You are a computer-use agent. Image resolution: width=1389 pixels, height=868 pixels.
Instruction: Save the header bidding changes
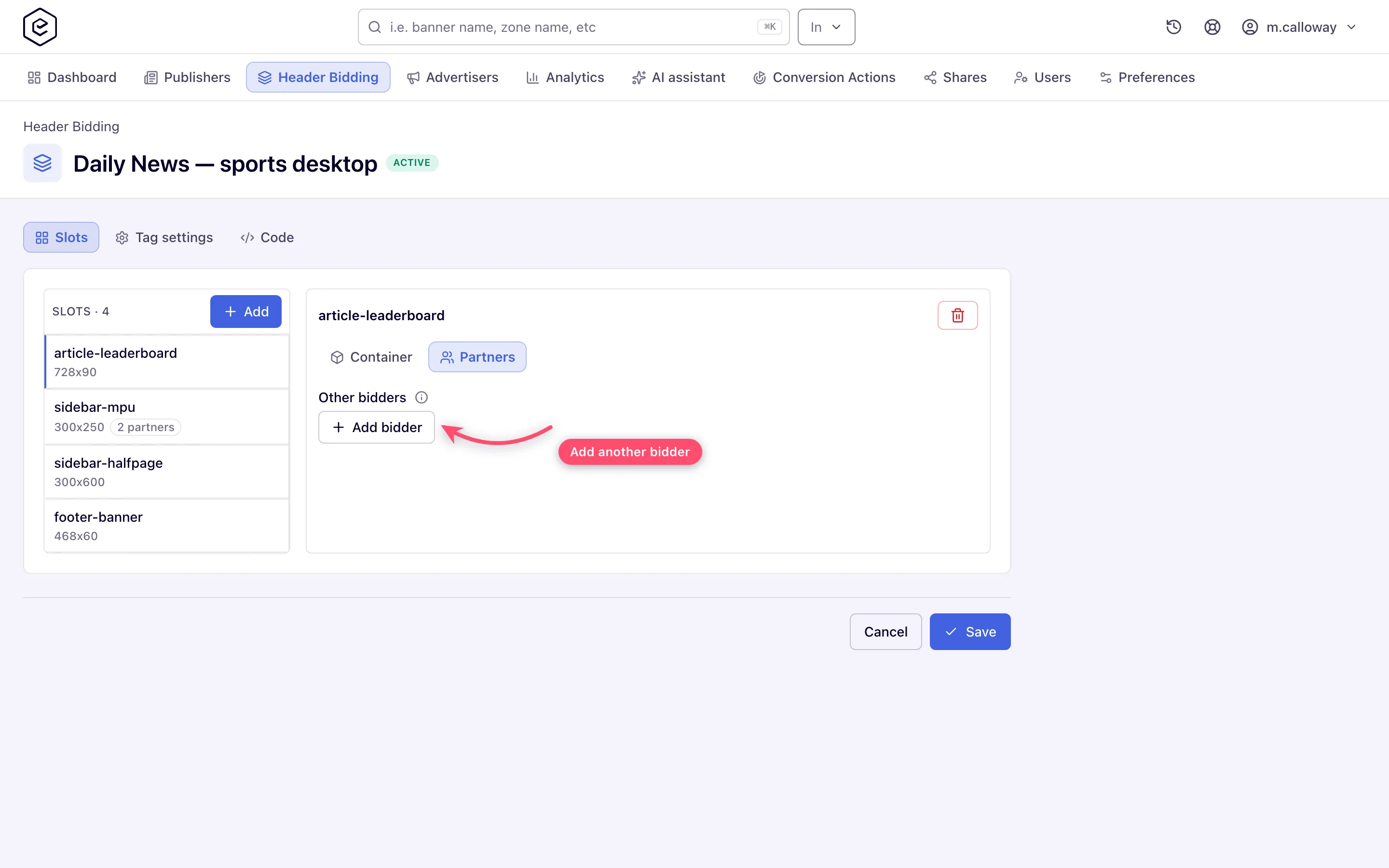click(970, 632)
